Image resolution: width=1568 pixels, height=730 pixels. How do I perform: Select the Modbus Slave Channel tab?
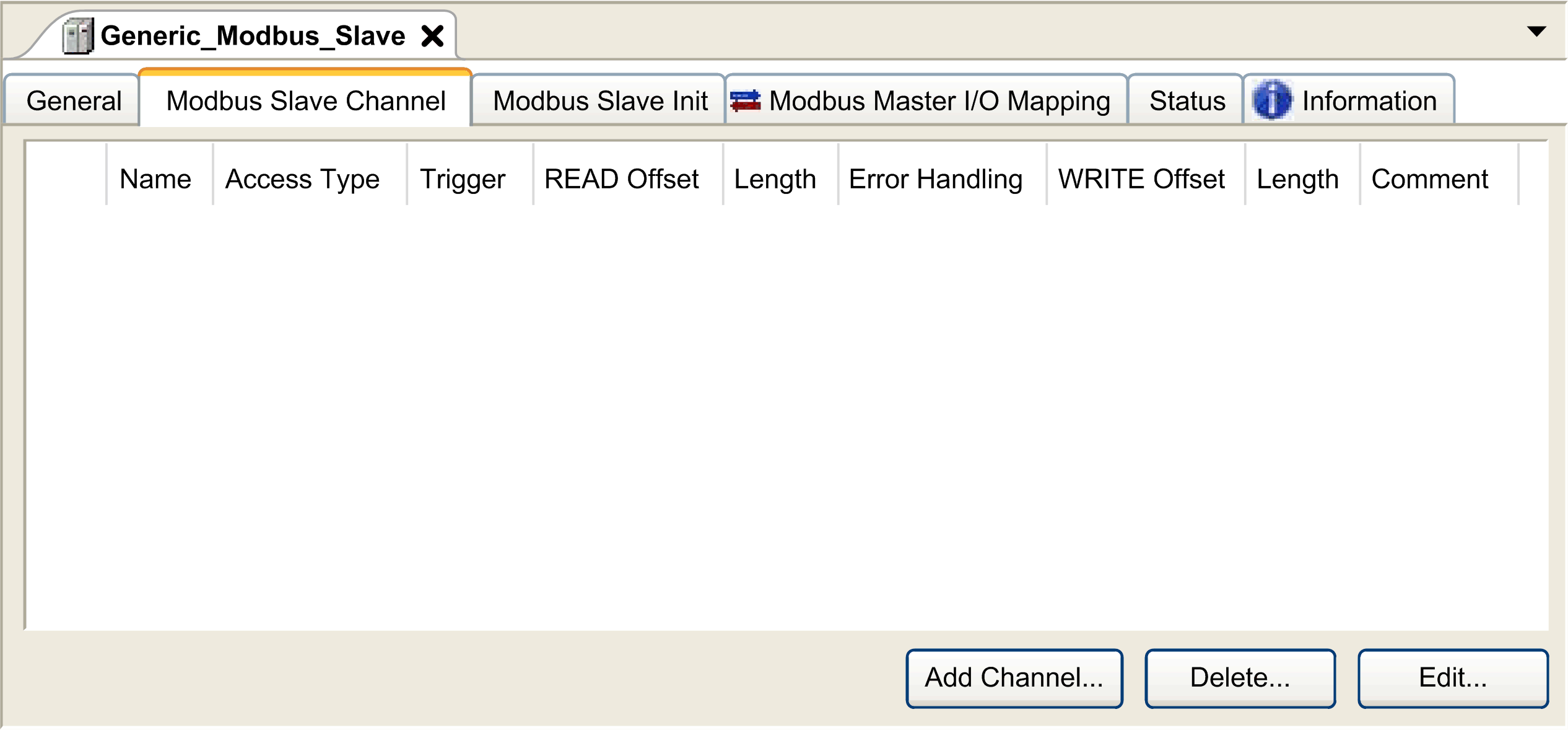click(x=305, y=100)
